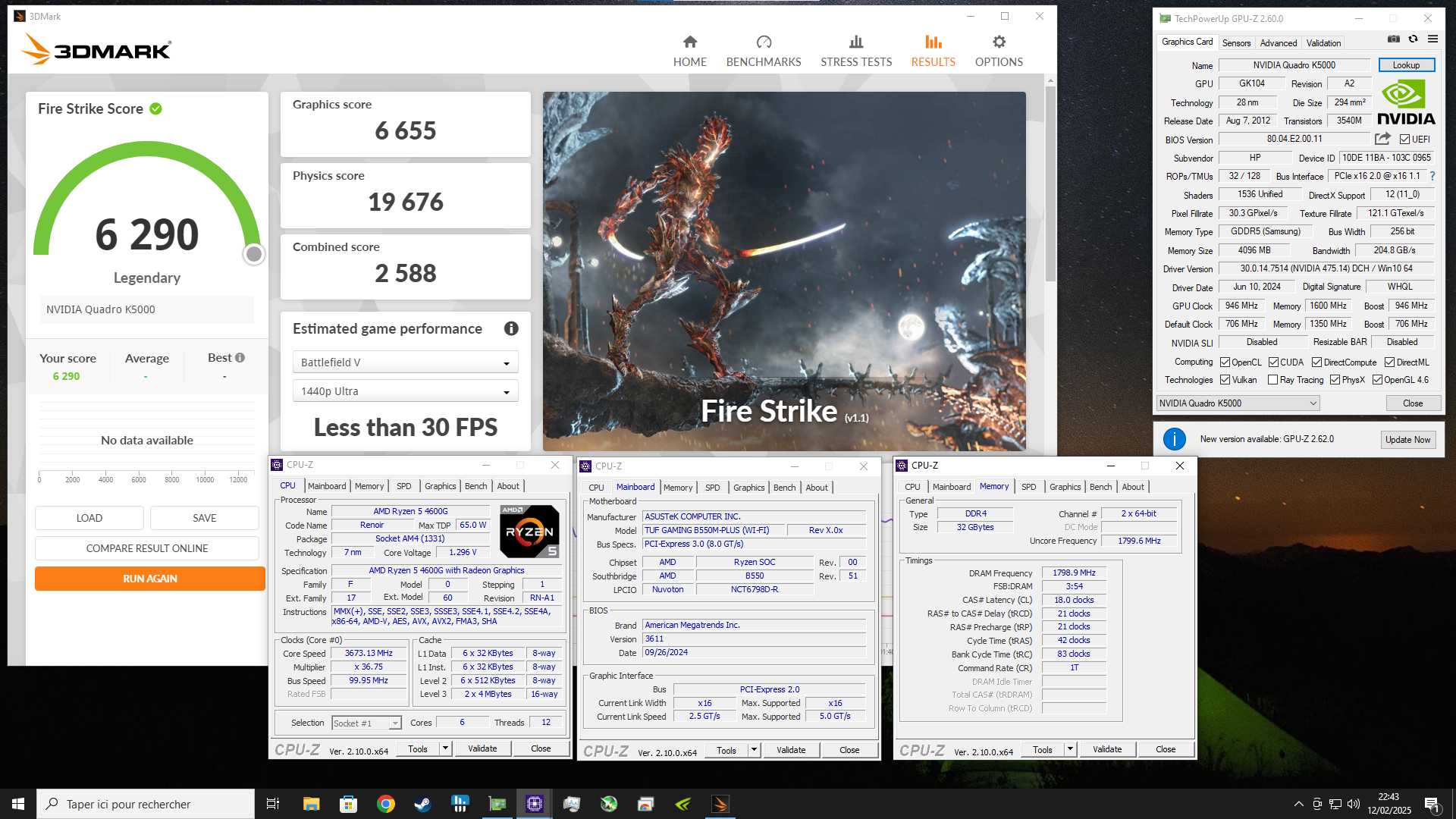The image size is (1456, 819).
Task: Open the Microsoft Store taskbar icon
Action: tap(348, 804)
